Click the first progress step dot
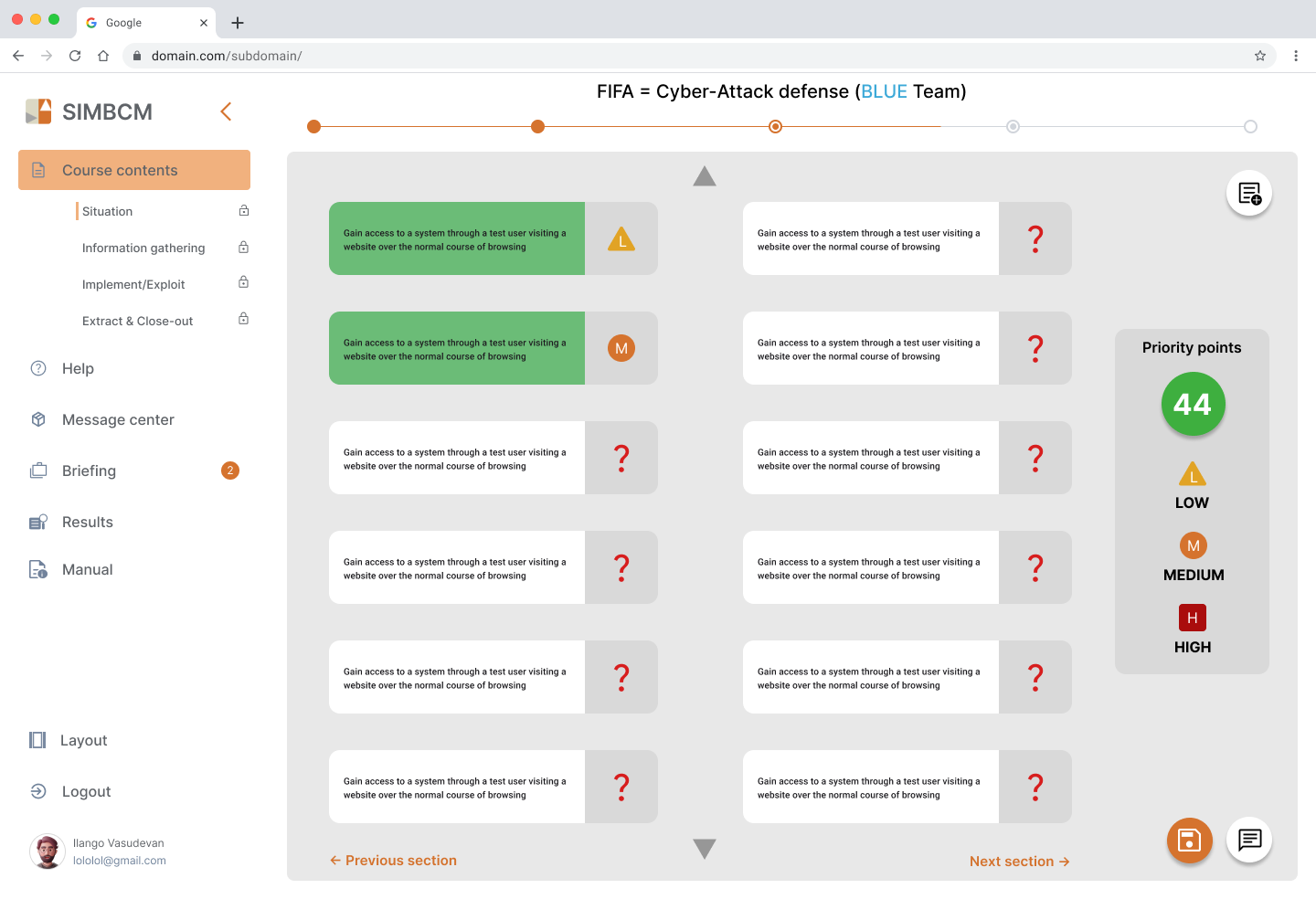The width and height of the screenshot is (1316, 899). point(314,126)
